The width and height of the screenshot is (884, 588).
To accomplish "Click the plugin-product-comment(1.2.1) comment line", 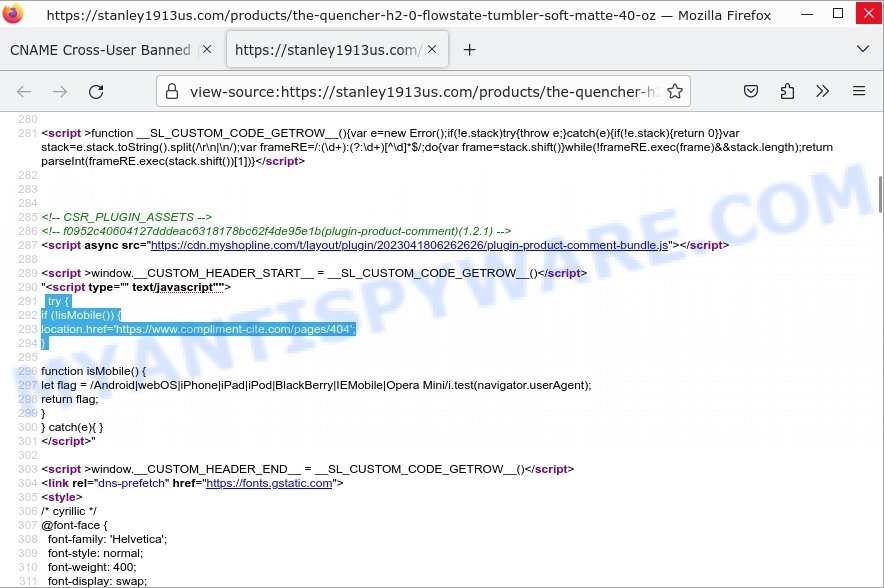I will point(276,231).
